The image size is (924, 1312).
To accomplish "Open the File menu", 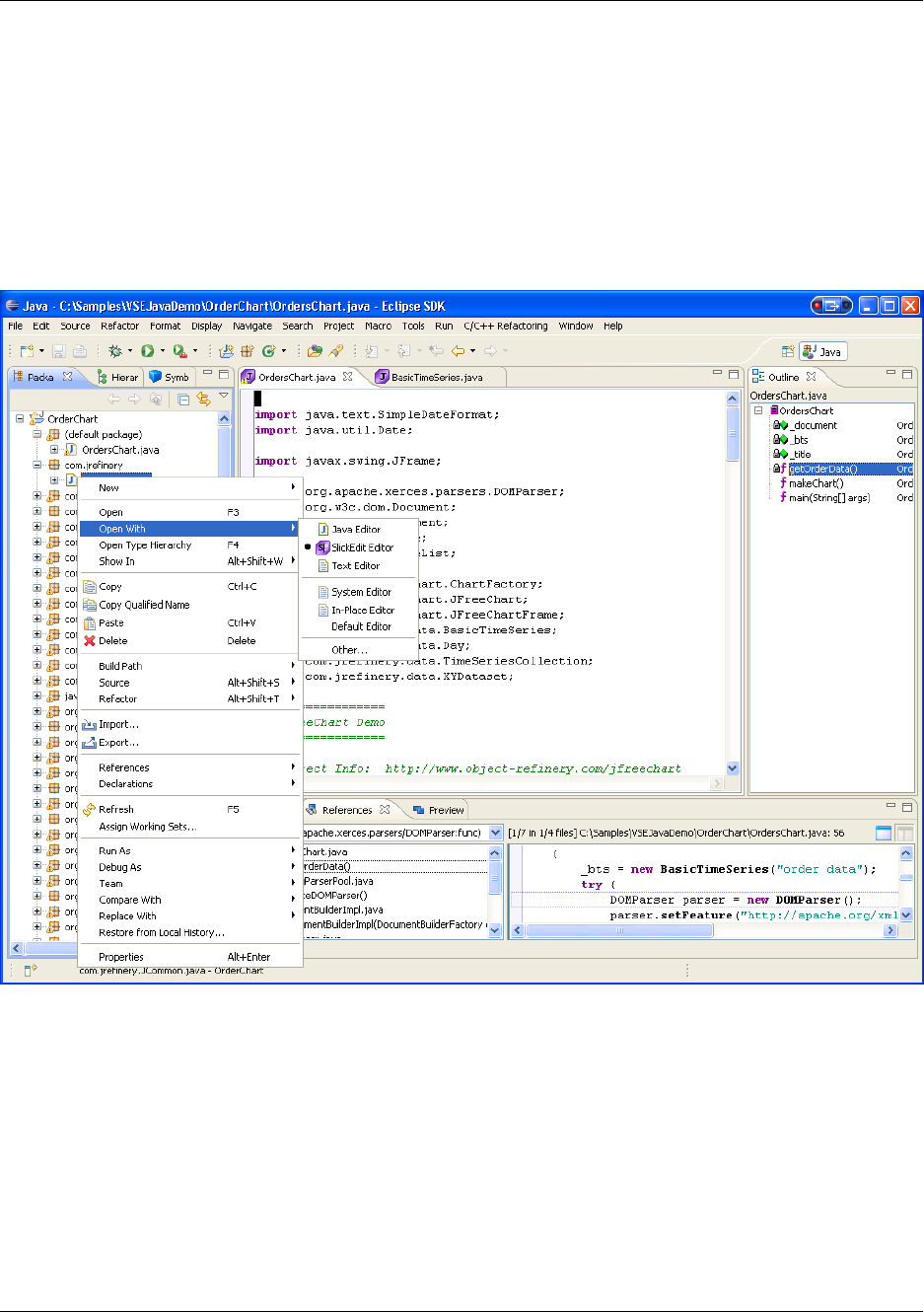I will (16, 326).
